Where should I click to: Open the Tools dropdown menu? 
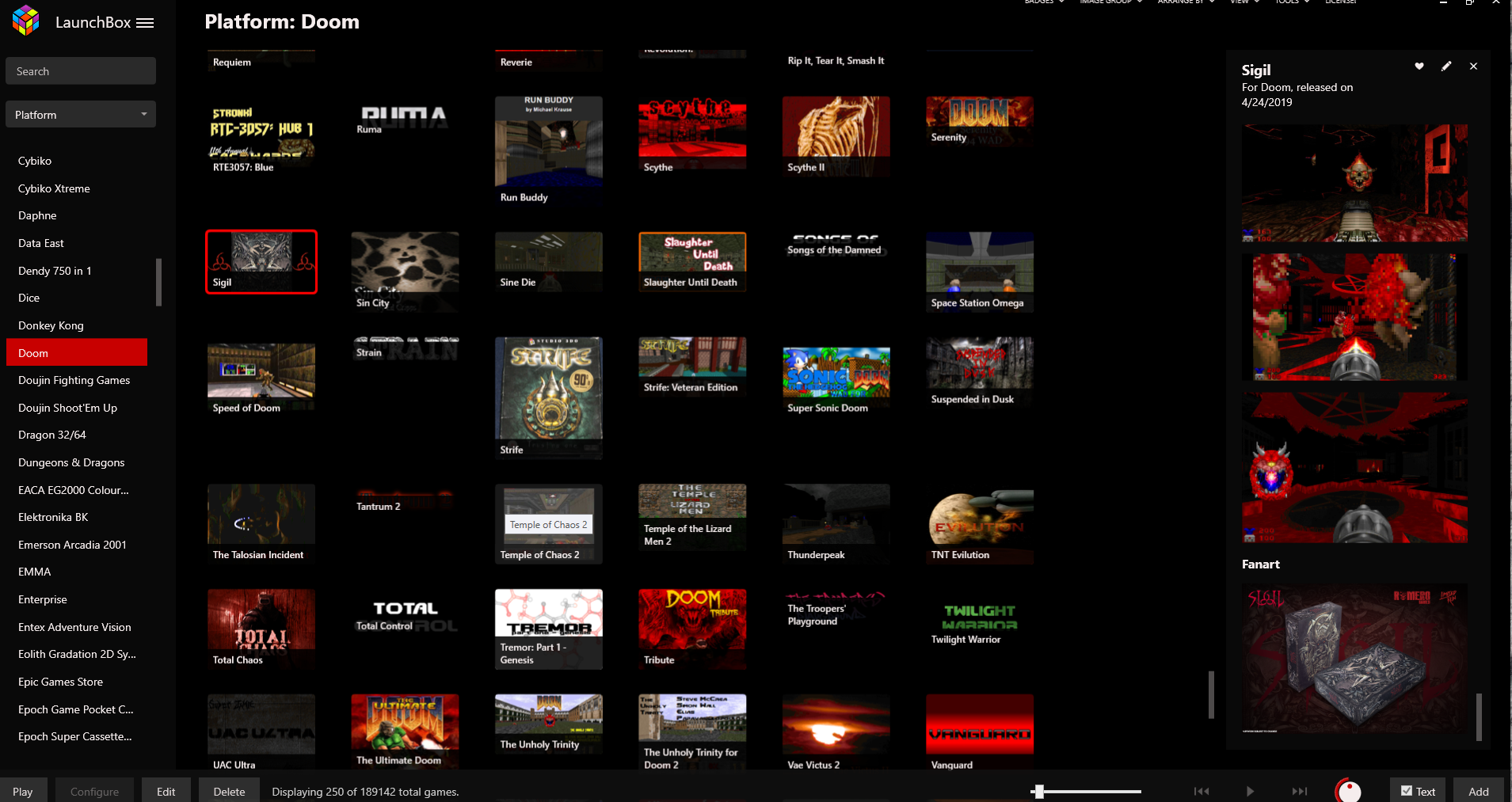pos(1292,2)
